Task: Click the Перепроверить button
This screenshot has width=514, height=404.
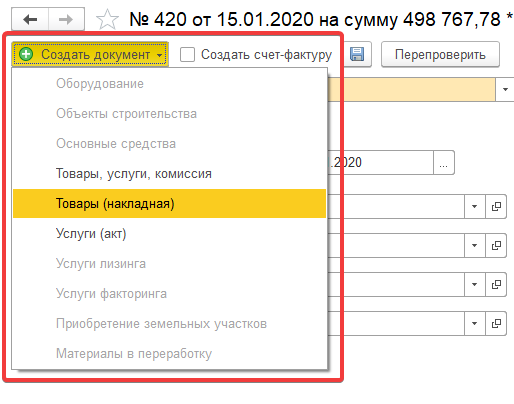Action: 440,54
